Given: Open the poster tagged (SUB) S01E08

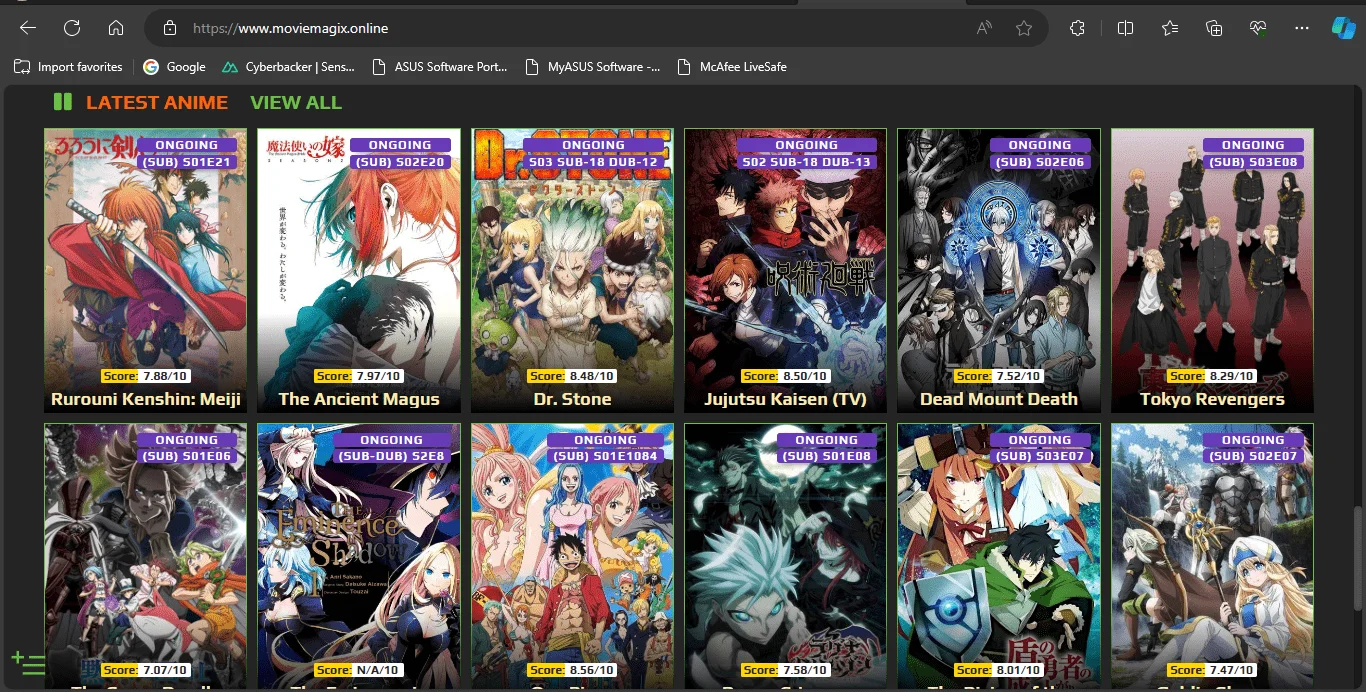Looking at the screenshot, I should pyautogui.click(x=786, y=555).
